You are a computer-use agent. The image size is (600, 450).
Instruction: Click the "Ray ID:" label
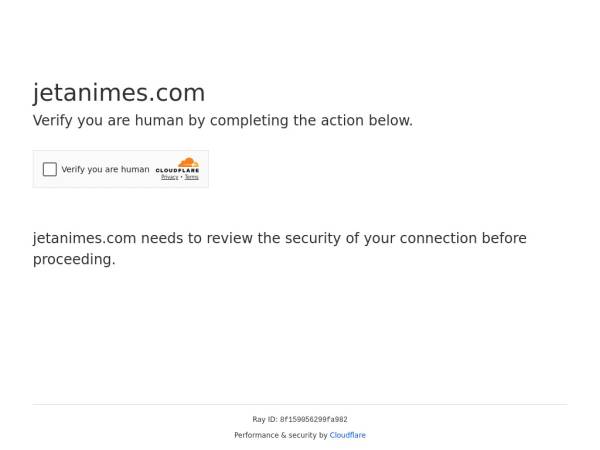[265, 420]
